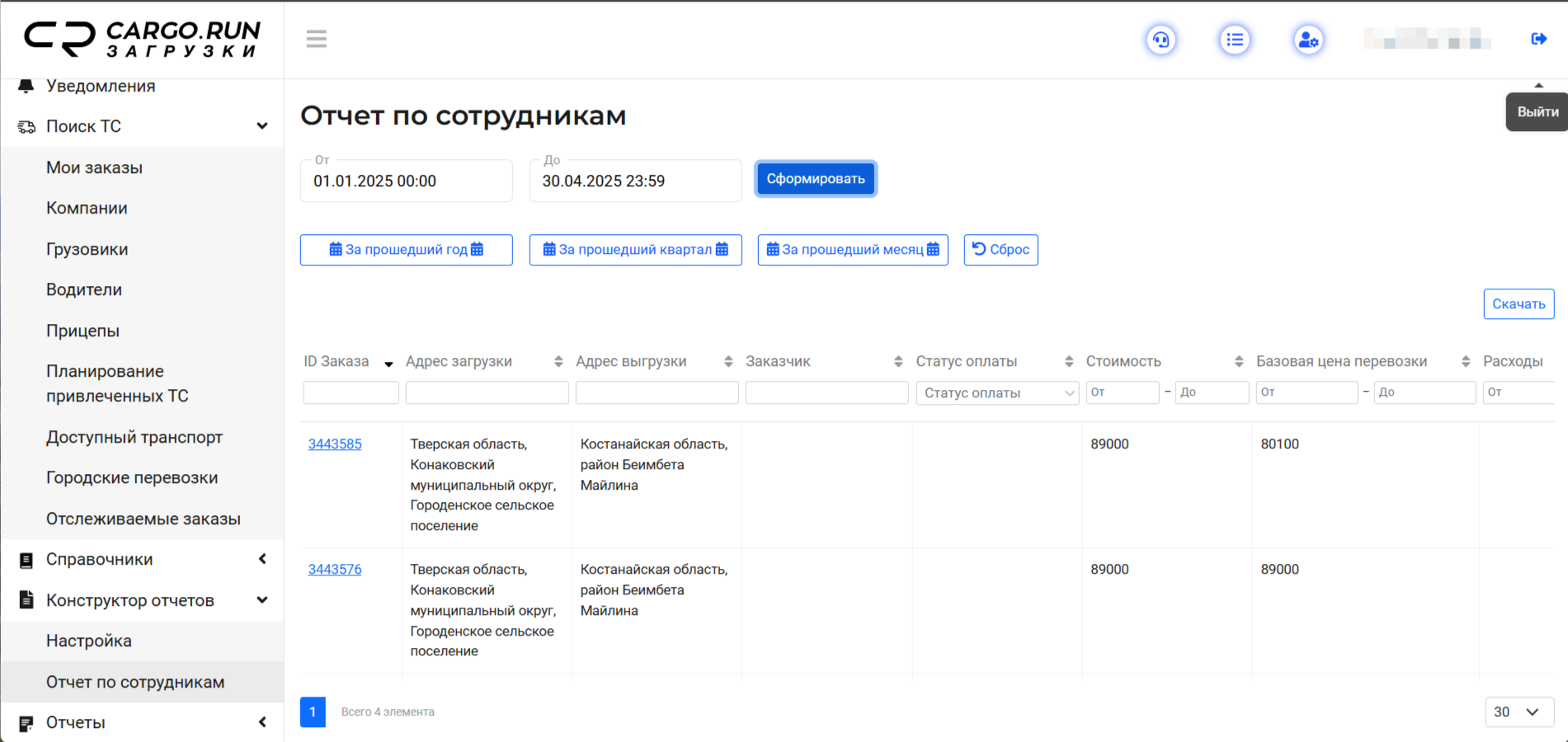Open Прицепы in sidebar
1568x742 pixels.
[x=82, y=331]
